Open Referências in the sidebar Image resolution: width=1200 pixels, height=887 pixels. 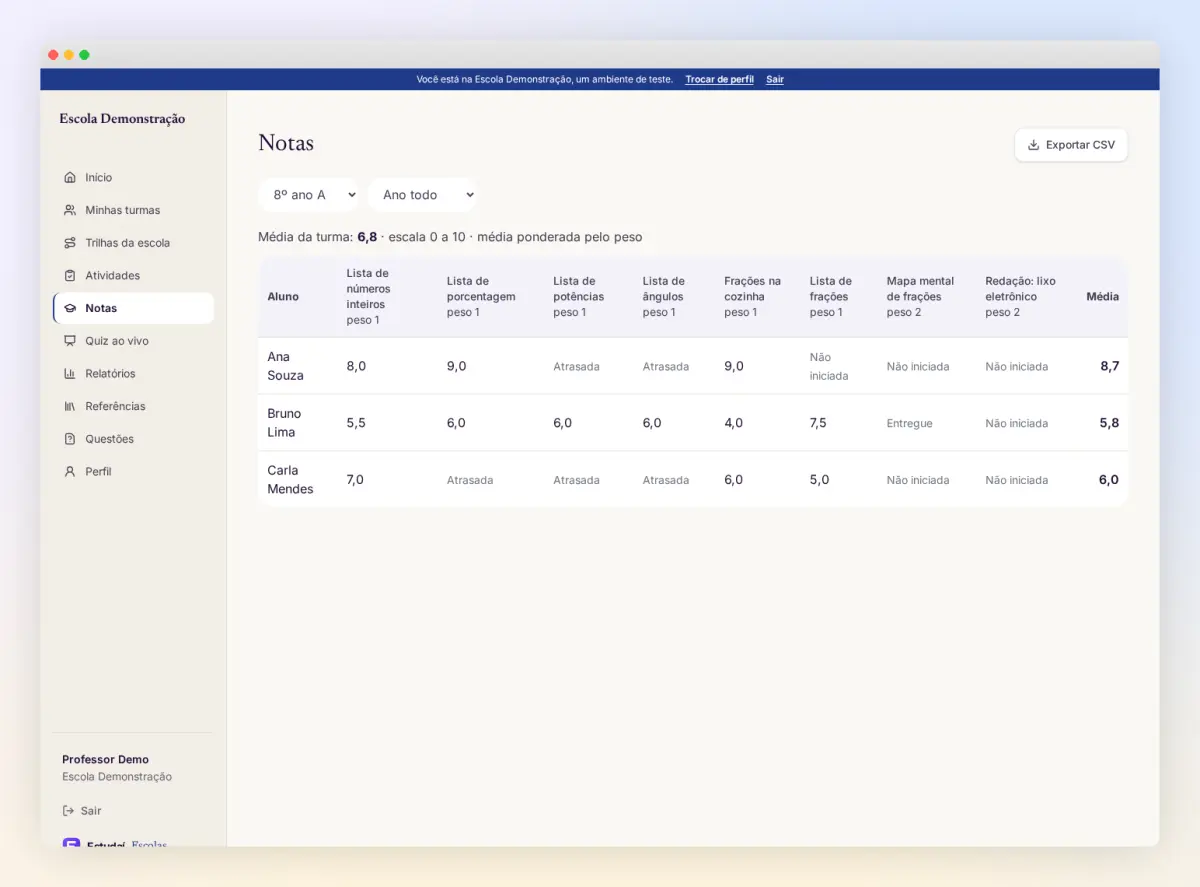tap(133, 406)
